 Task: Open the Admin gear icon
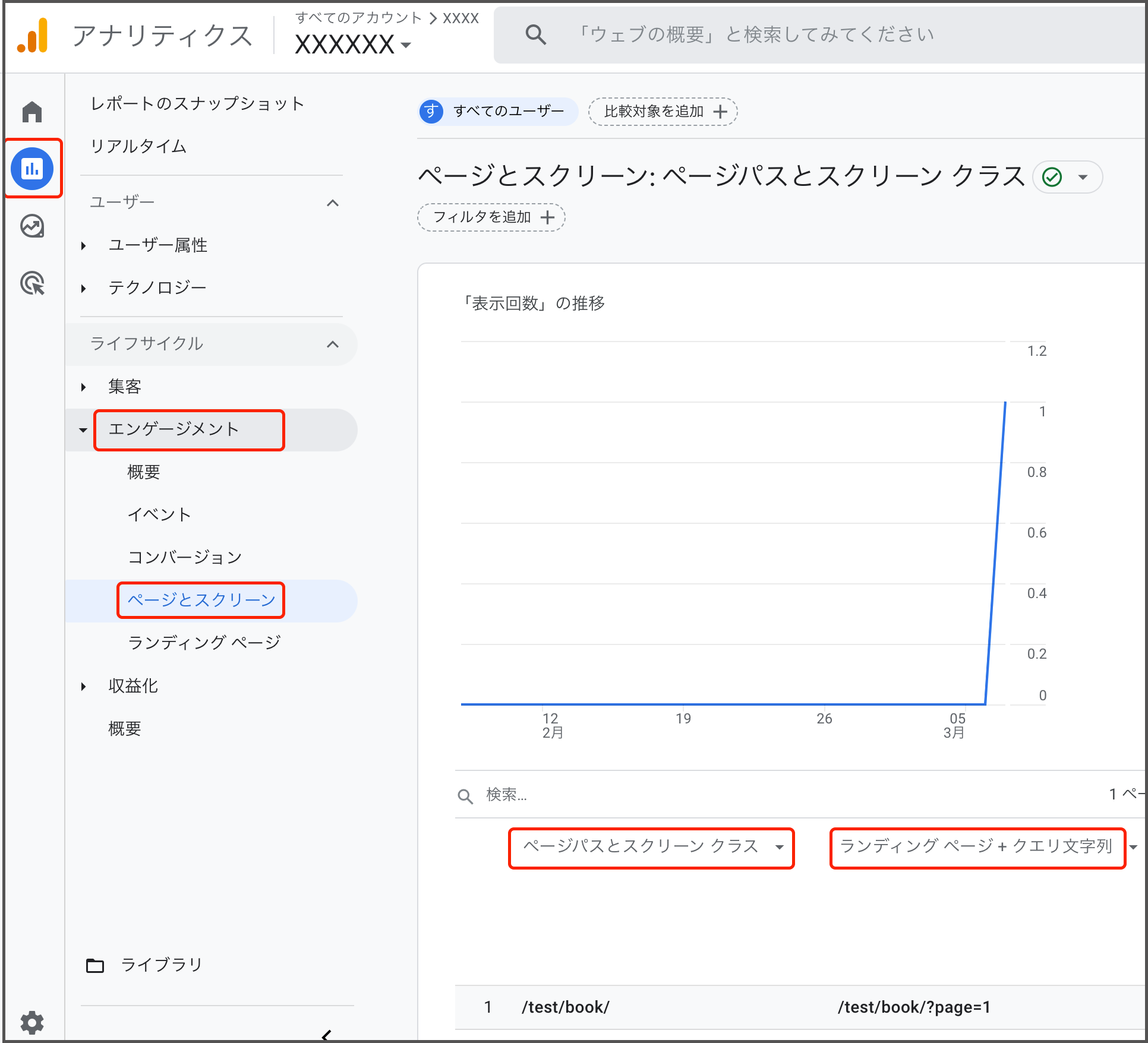(32, 1022)
